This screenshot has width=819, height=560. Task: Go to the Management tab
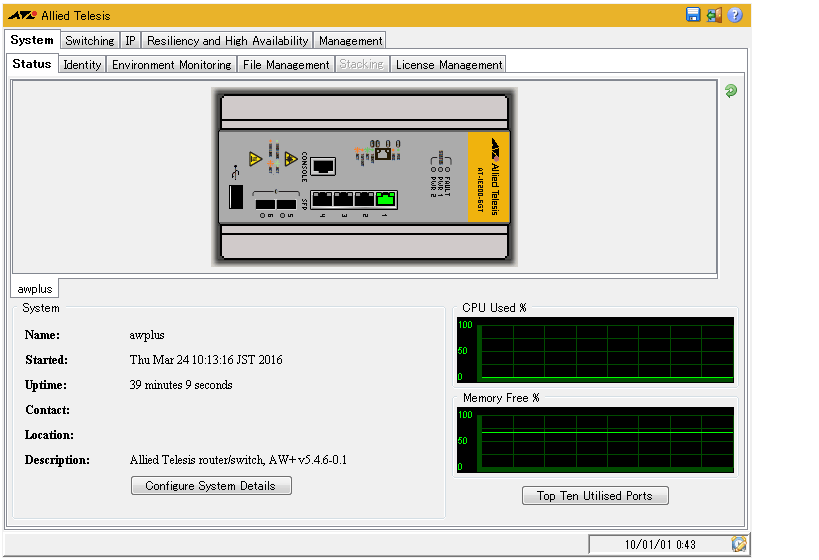350,41
